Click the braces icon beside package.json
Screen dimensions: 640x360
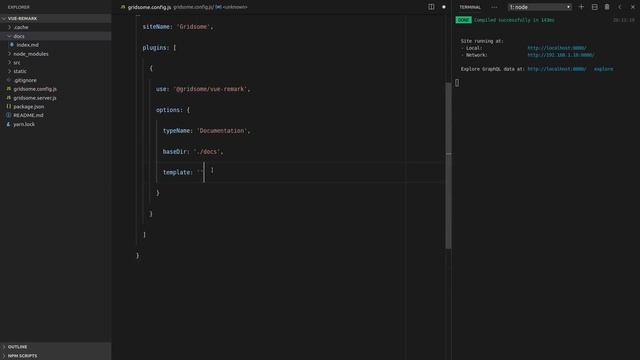pos(9,107)
